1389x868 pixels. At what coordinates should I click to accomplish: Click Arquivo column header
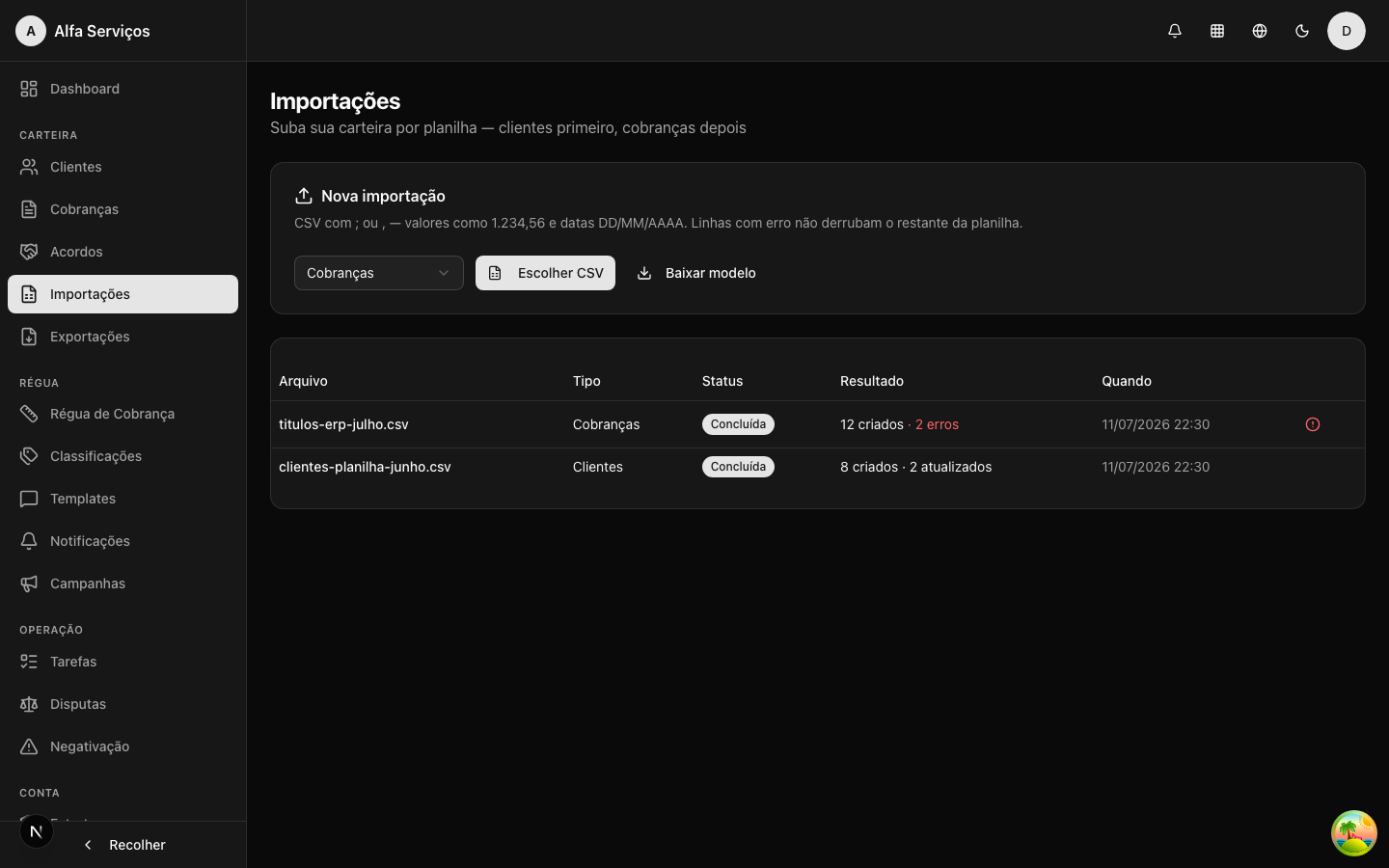[303, 381]
